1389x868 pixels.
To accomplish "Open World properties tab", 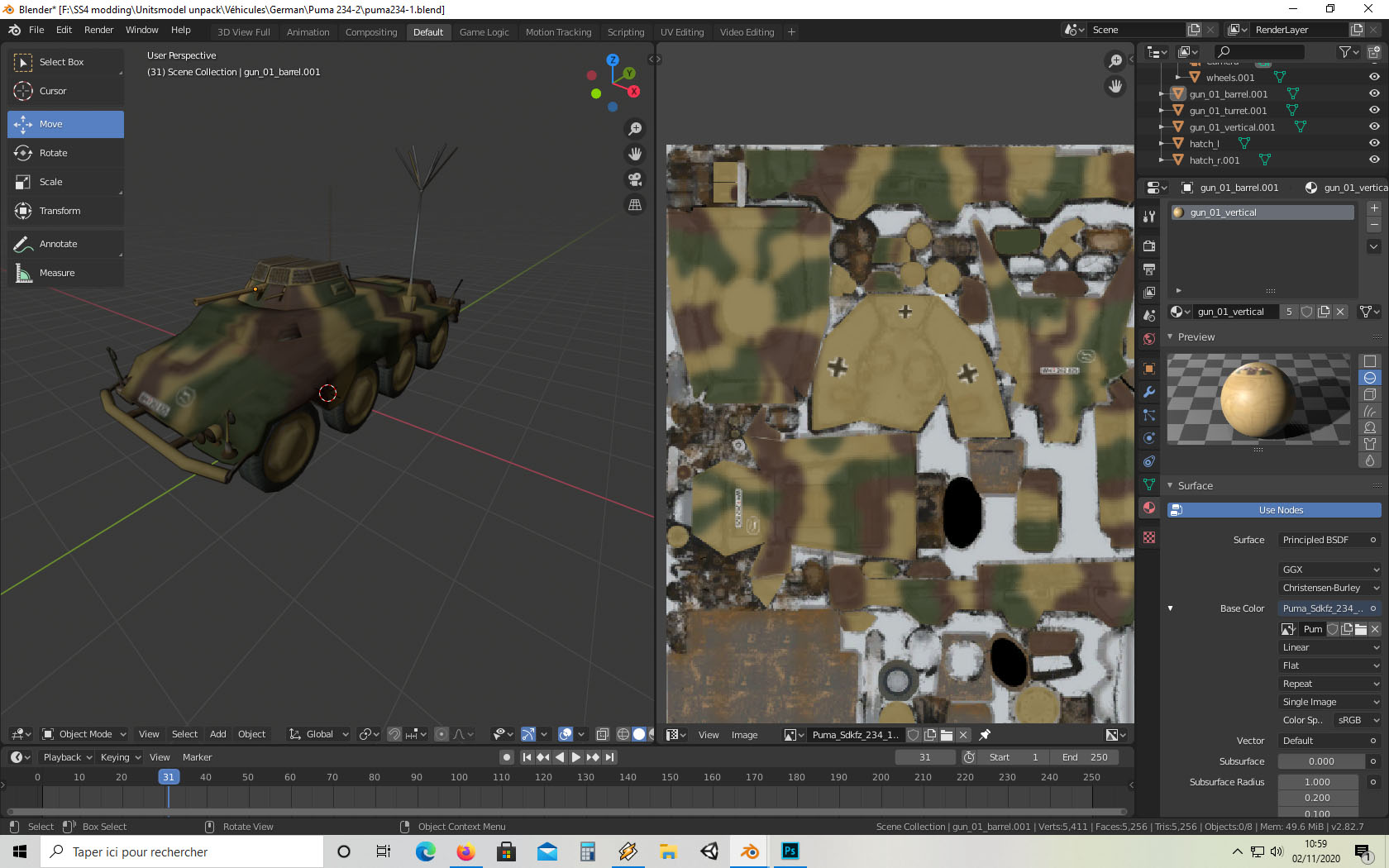I will pyautogui.click(x=1149, y=339).
